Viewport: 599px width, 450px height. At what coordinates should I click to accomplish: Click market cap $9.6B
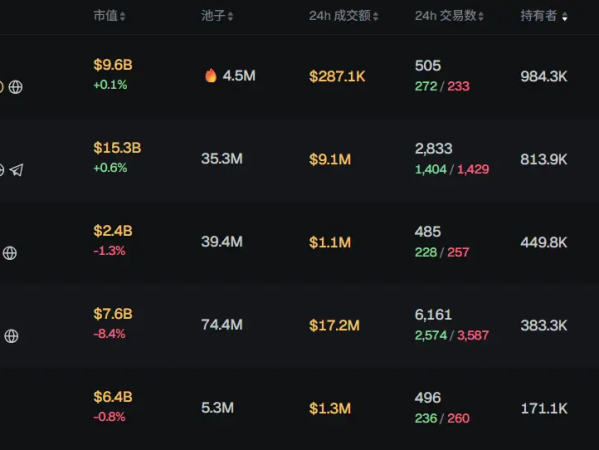click(x=113, y=65)
